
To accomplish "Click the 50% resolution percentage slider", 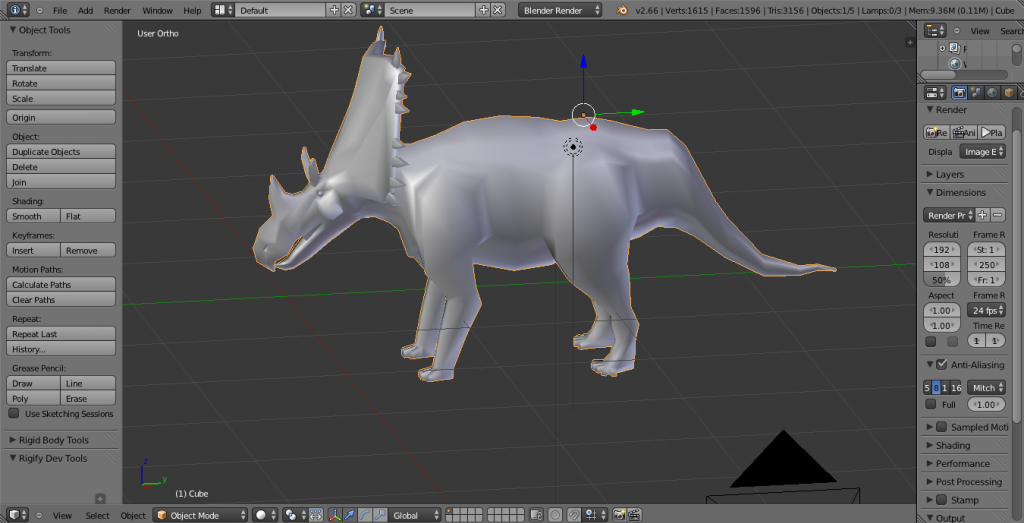I will click(942, 280).
